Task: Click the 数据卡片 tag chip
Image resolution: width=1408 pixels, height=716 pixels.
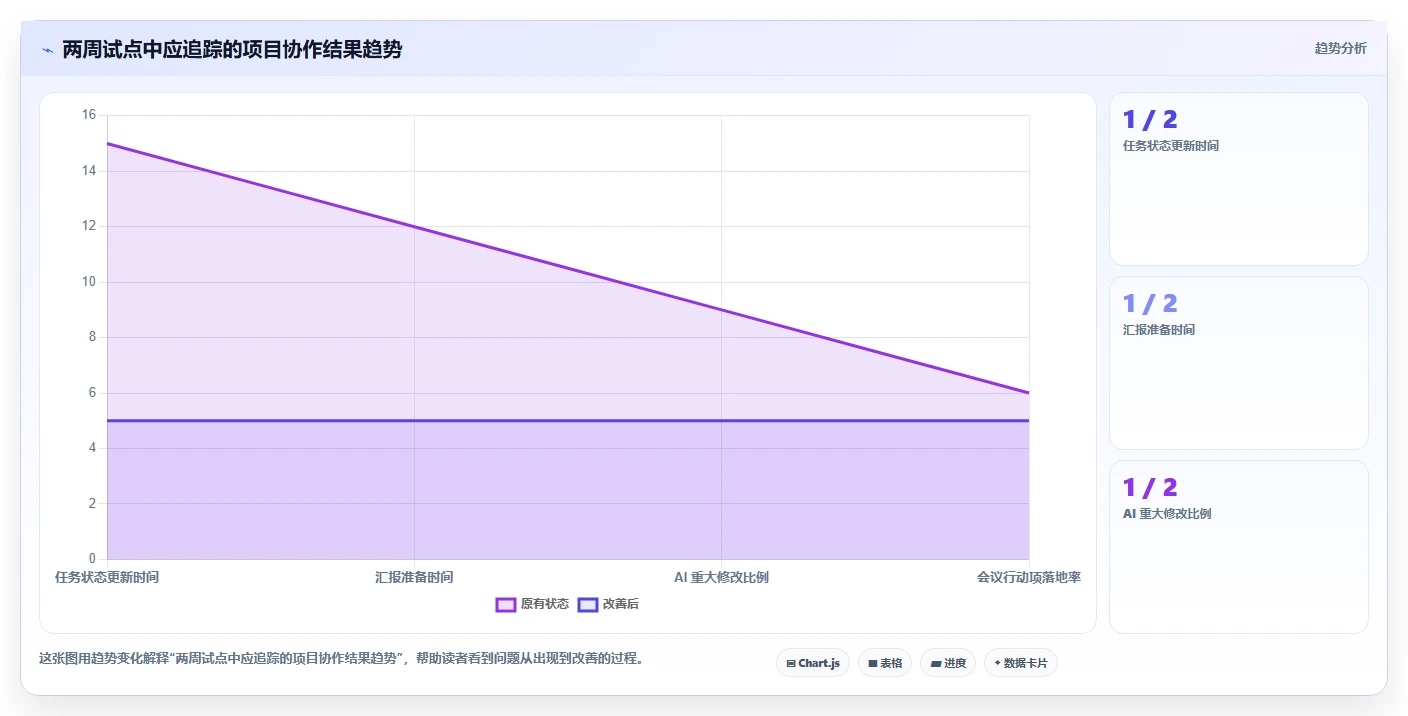Action: pos(1021,663)
